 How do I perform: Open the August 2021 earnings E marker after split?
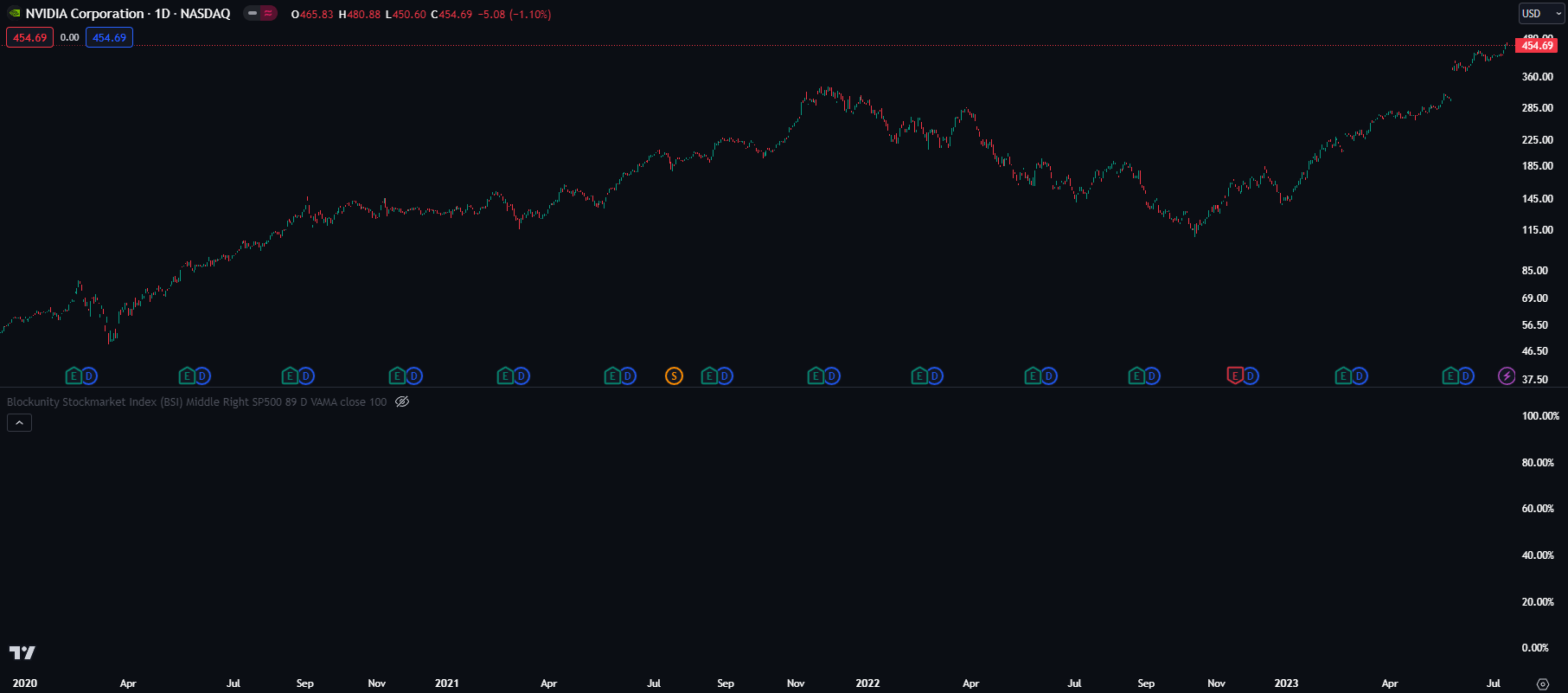pos(709,376)
